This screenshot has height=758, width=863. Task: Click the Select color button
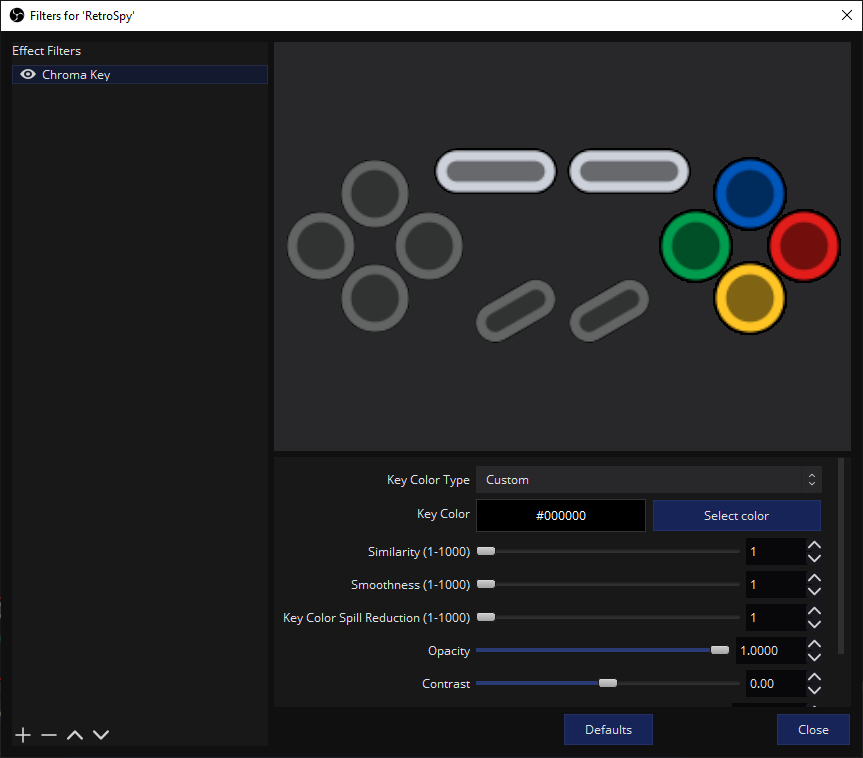(736, 515)
